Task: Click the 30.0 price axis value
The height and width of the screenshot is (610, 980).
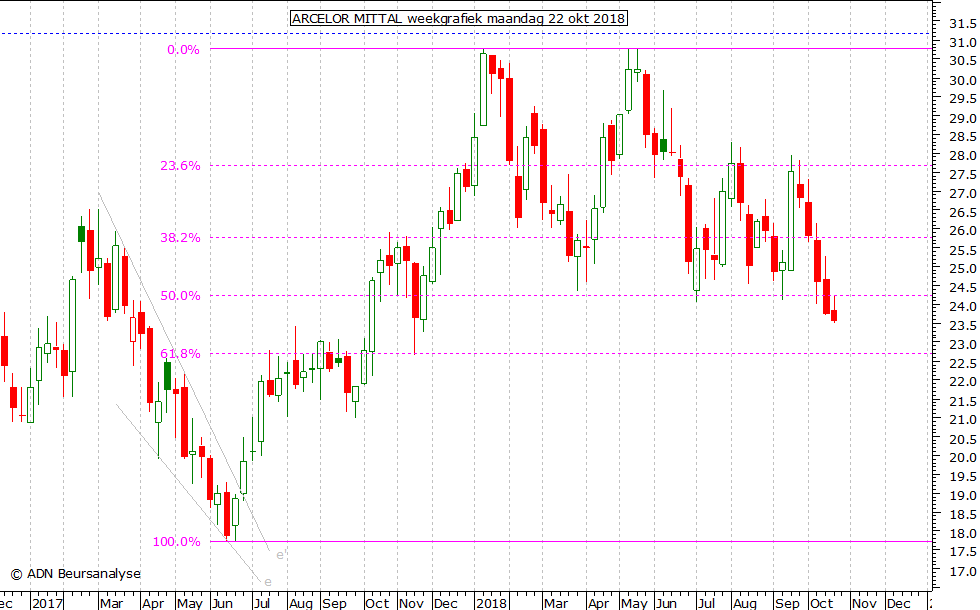Action: (x=962, y=81)
